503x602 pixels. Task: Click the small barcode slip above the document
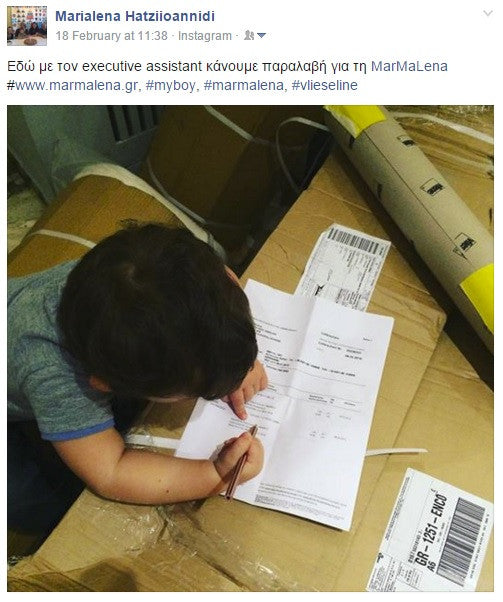coord(344,267)
